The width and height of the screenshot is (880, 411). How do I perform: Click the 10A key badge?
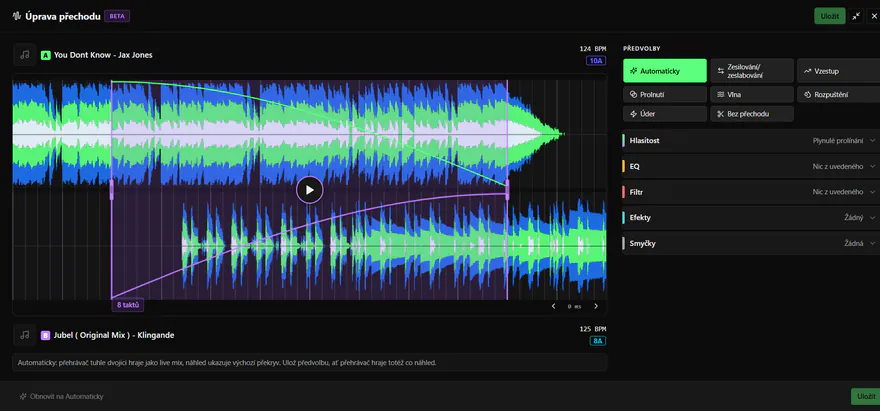[596, 61]
